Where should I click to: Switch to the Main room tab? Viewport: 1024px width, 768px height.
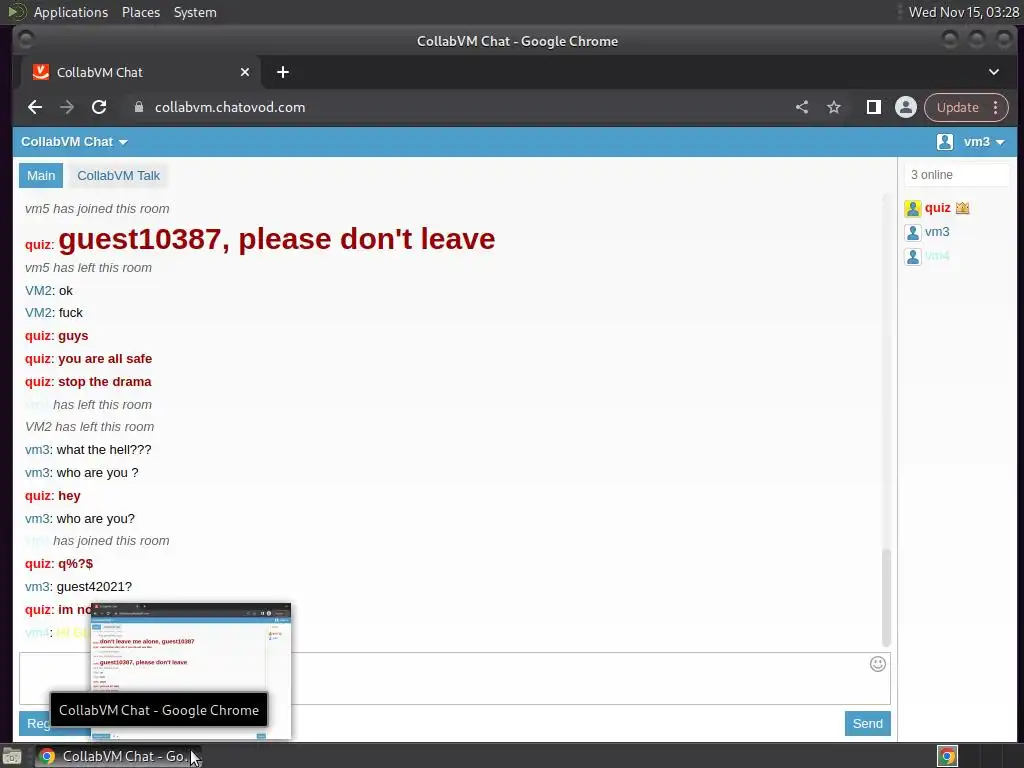point(41,176)
